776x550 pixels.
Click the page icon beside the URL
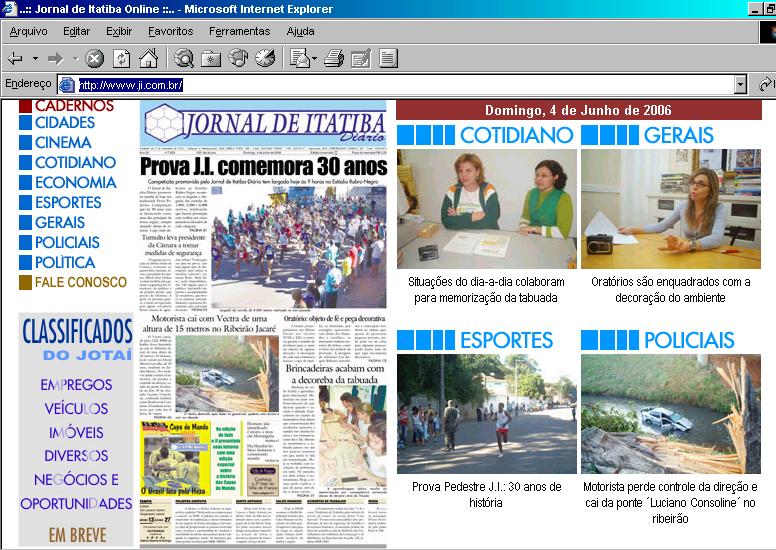[67, 85]
